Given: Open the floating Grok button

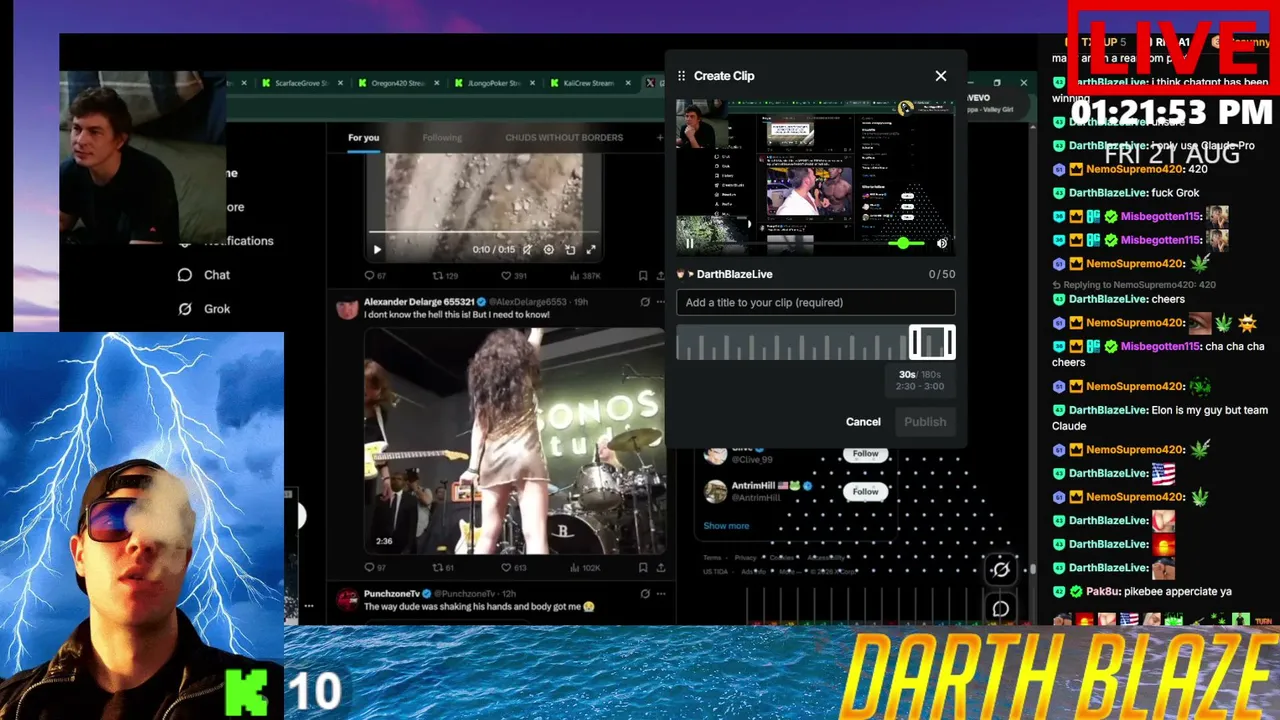Looking at the screenshot, I should 1000,570.
